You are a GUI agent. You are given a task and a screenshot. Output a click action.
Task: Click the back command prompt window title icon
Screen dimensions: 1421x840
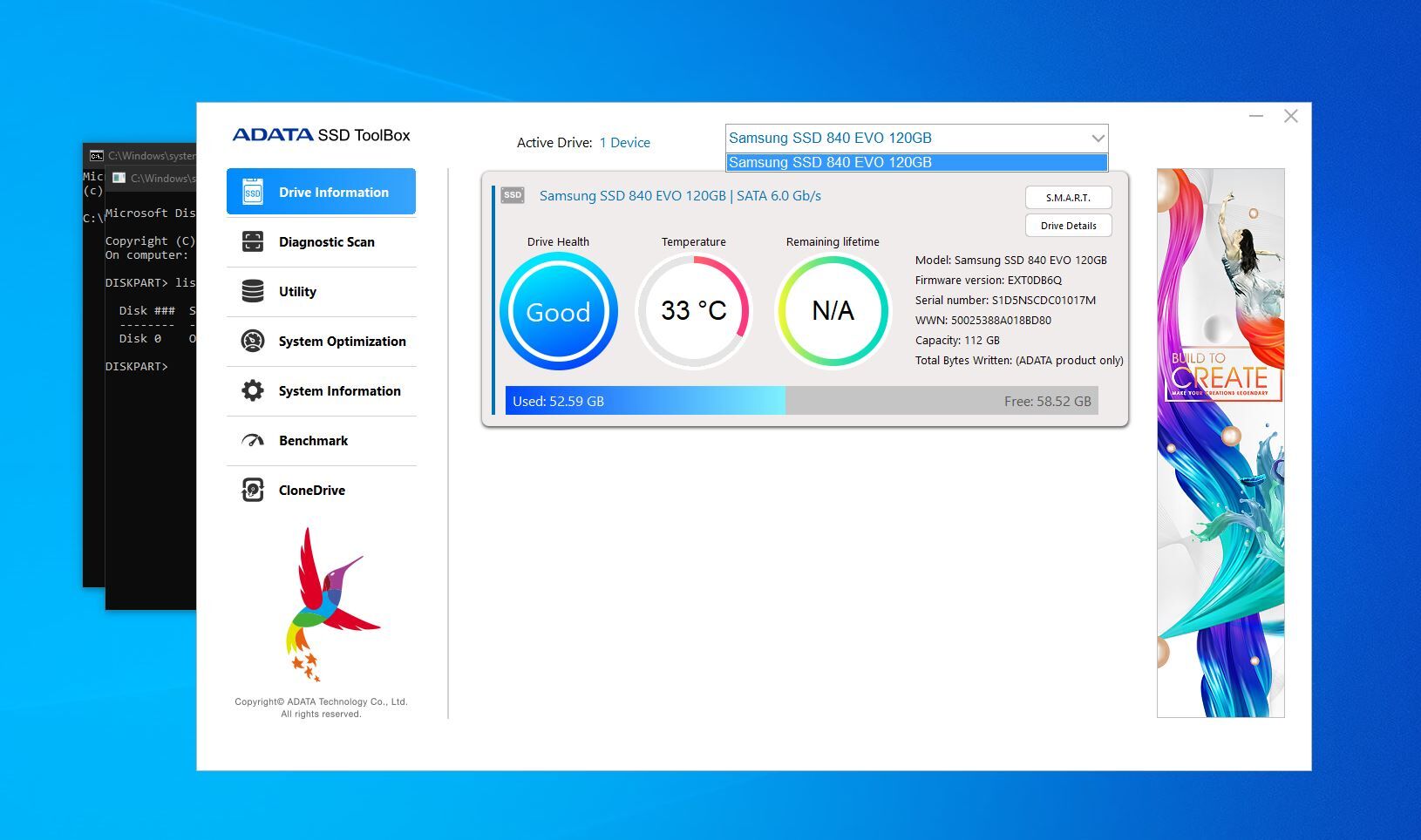click(97, 156)
